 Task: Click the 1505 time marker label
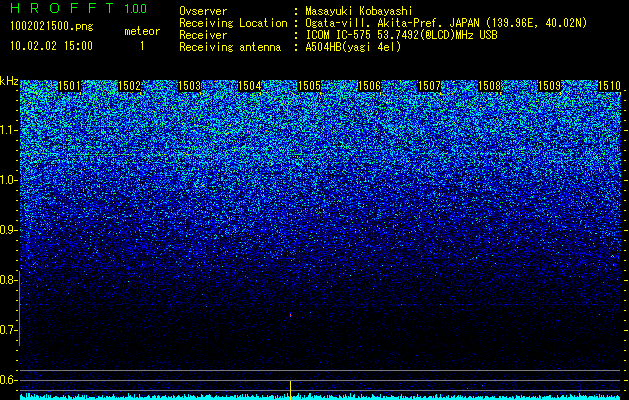coord(309,86)
